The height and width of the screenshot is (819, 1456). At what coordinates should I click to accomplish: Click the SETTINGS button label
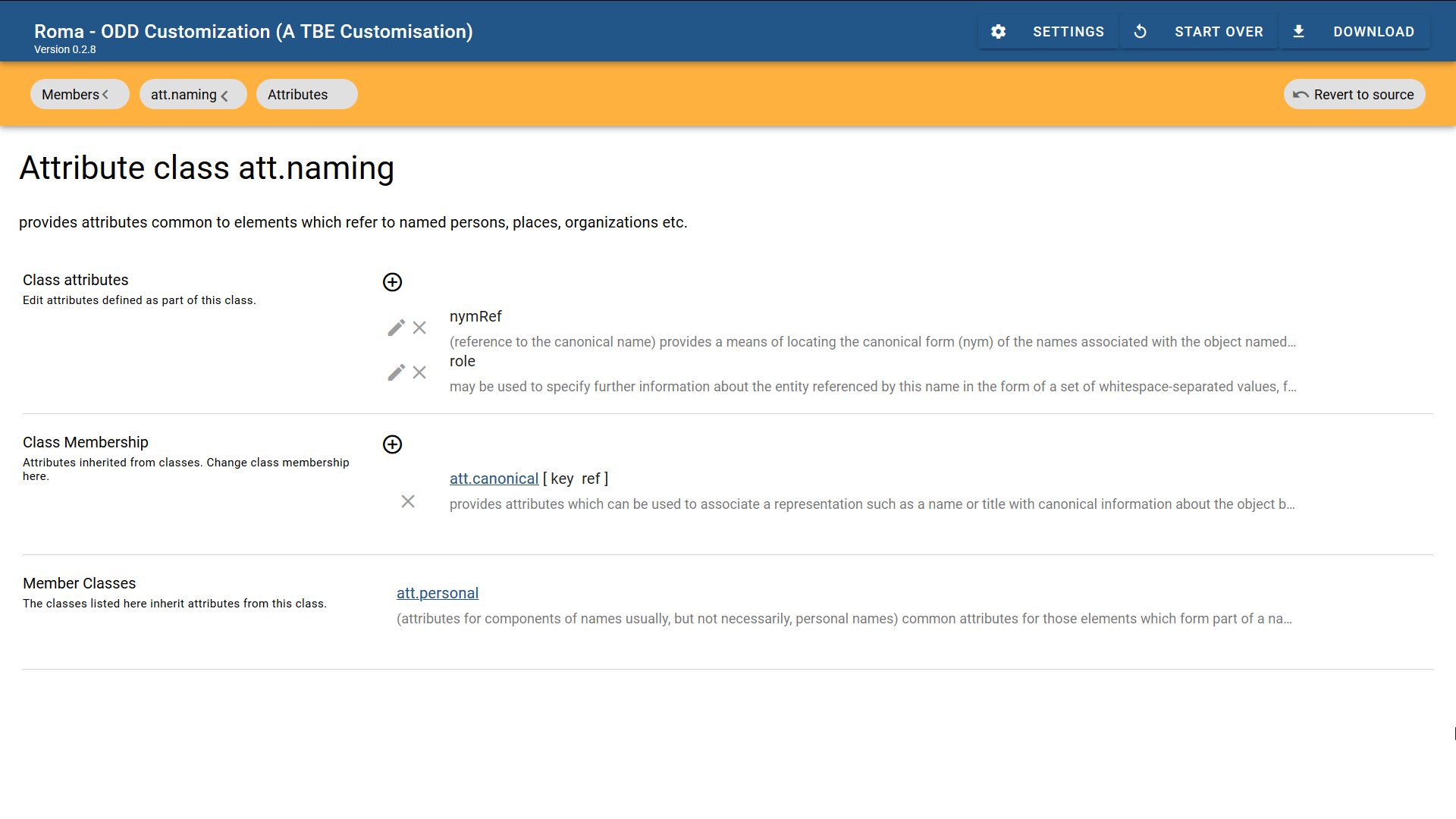tap(1068, 32)
